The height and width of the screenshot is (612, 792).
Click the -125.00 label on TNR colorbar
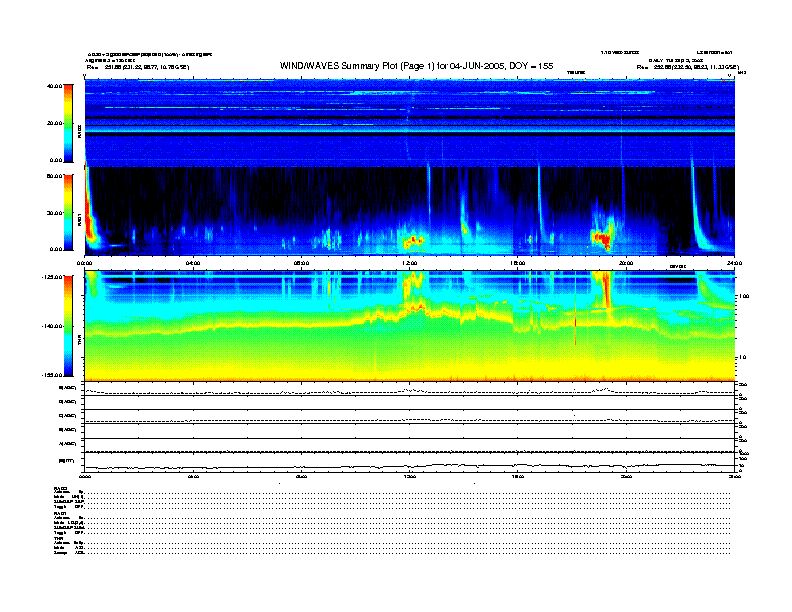pos(52,277)
